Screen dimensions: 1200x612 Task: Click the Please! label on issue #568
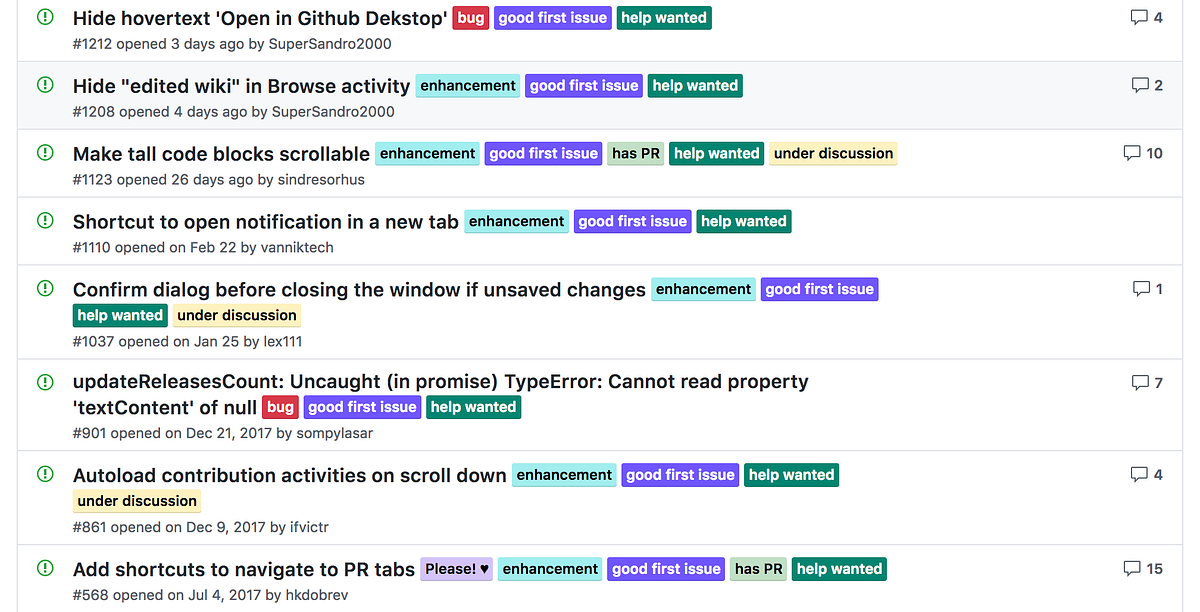click(456, 568)
